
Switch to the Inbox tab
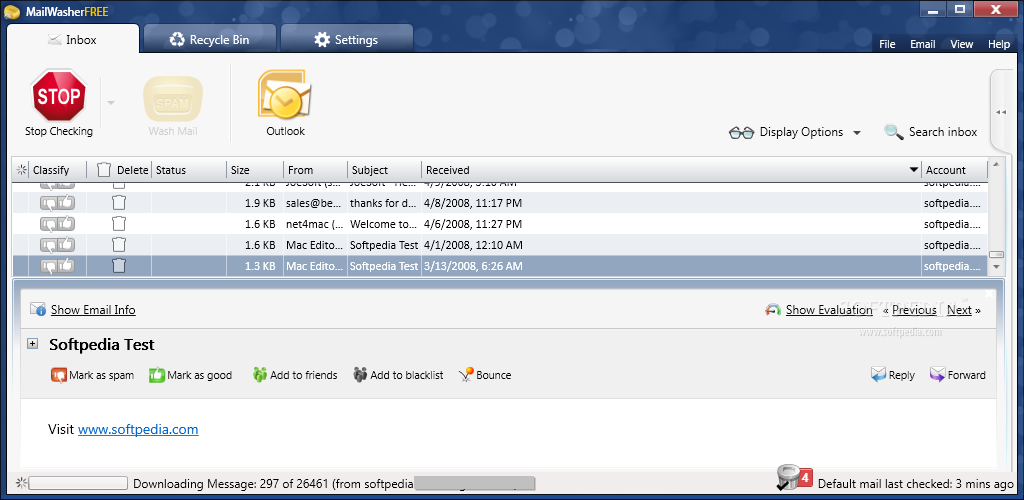tap(72, 40)
